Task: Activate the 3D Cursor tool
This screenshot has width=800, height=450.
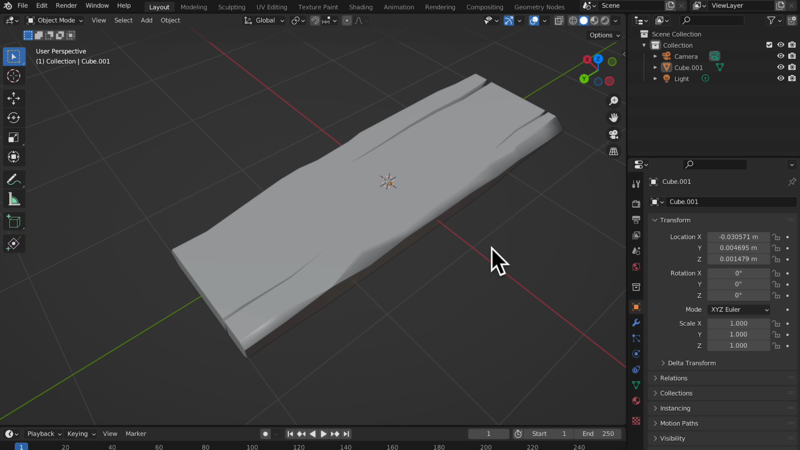Action: [14, 76]
